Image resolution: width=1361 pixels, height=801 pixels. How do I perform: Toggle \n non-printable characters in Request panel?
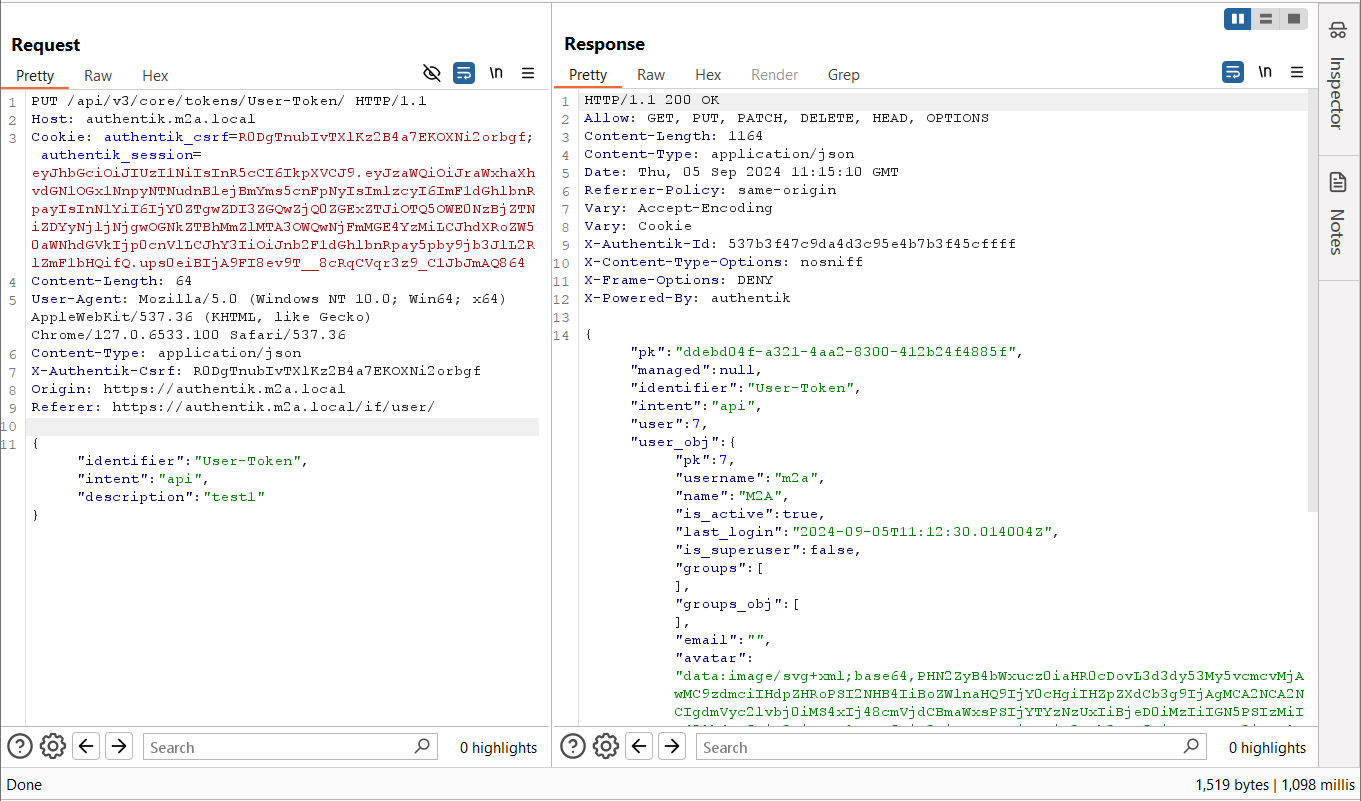(496, 73)
